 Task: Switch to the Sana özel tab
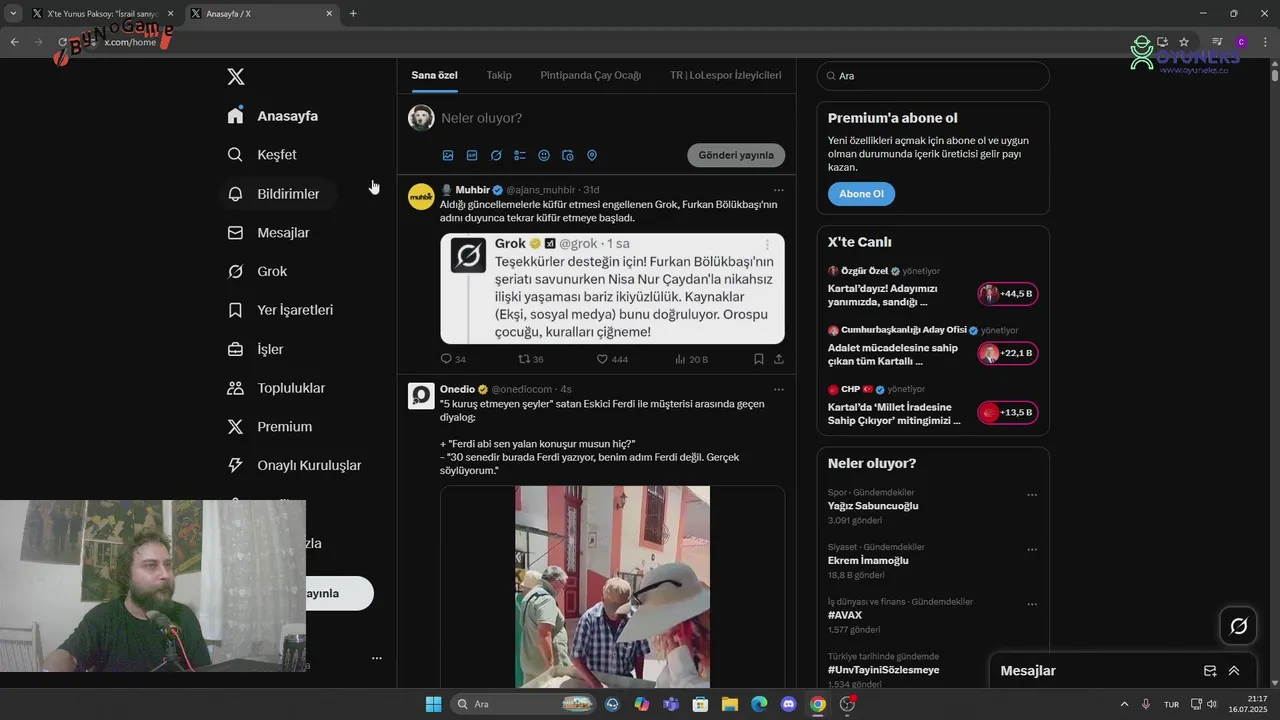tap(434, 75)
